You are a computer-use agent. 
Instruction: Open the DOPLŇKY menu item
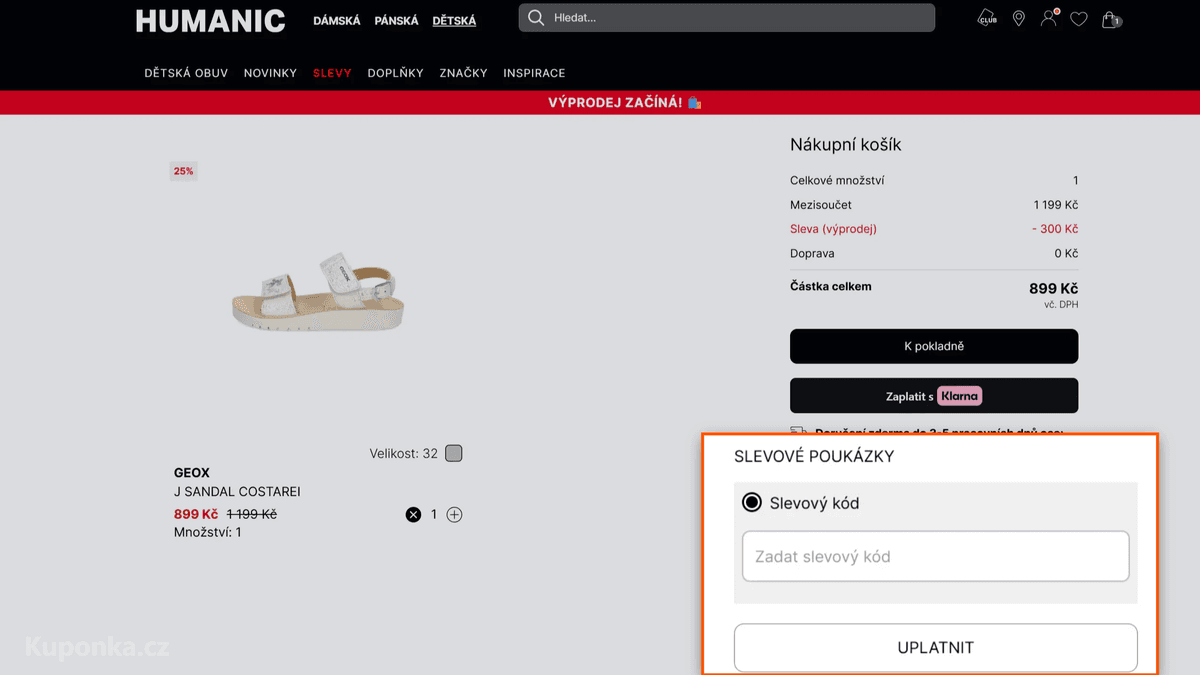395,73
